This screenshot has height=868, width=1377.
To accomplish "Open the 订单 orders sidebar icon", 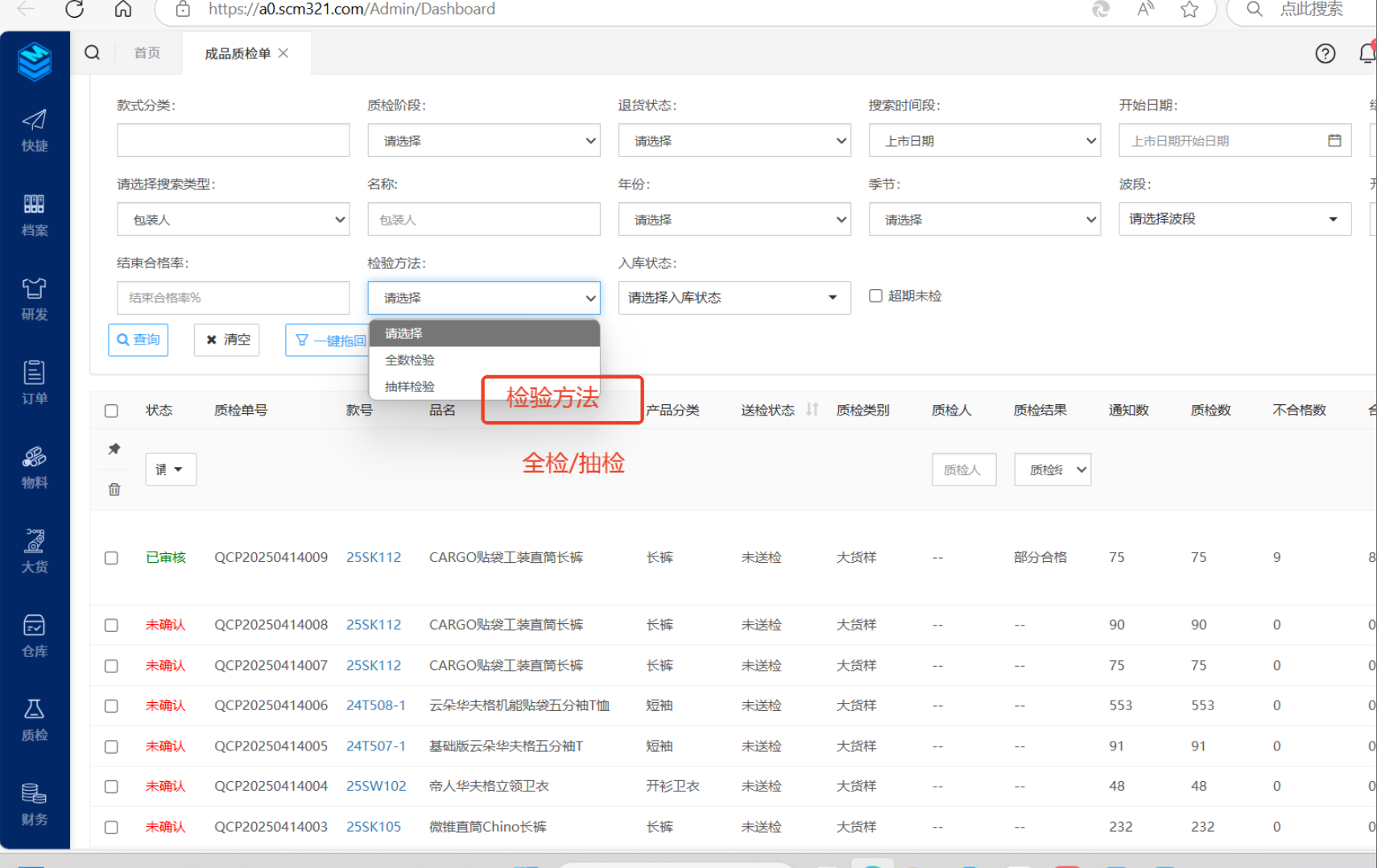I will point(34,382).
